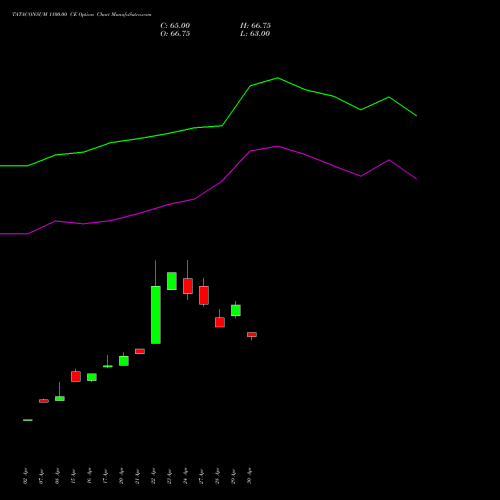Click the close value C: 65.00
This screenshot has width=500, height=500.
pos(175,26)
